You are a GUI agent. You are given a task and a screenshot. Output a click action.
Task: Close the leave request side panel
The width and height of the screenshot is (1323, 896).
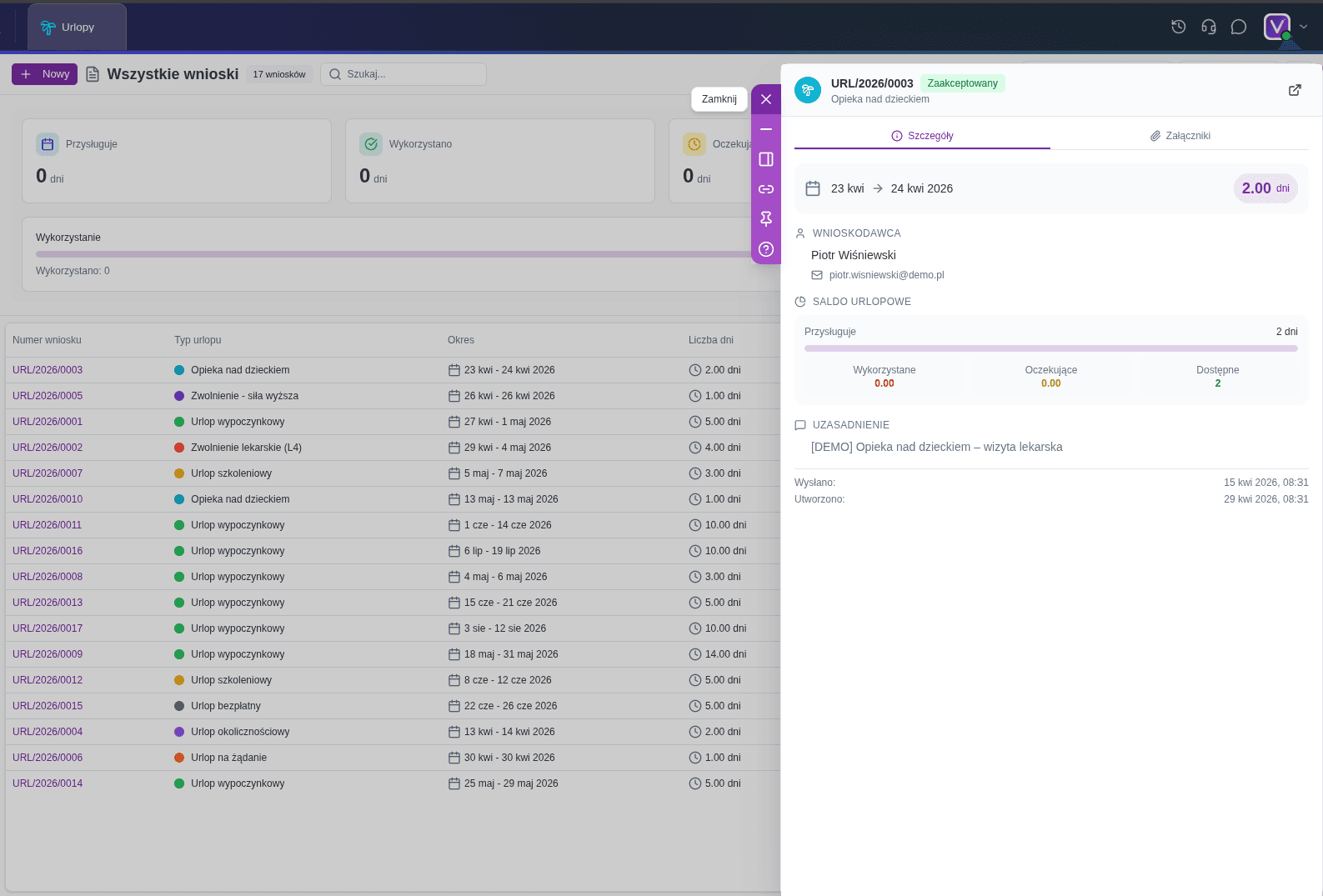tap(765, 99)
